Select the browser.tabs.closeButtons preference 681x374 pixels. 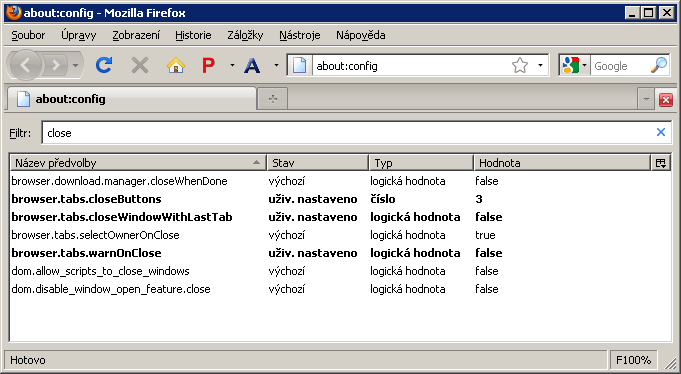click(x=86, y=199)
